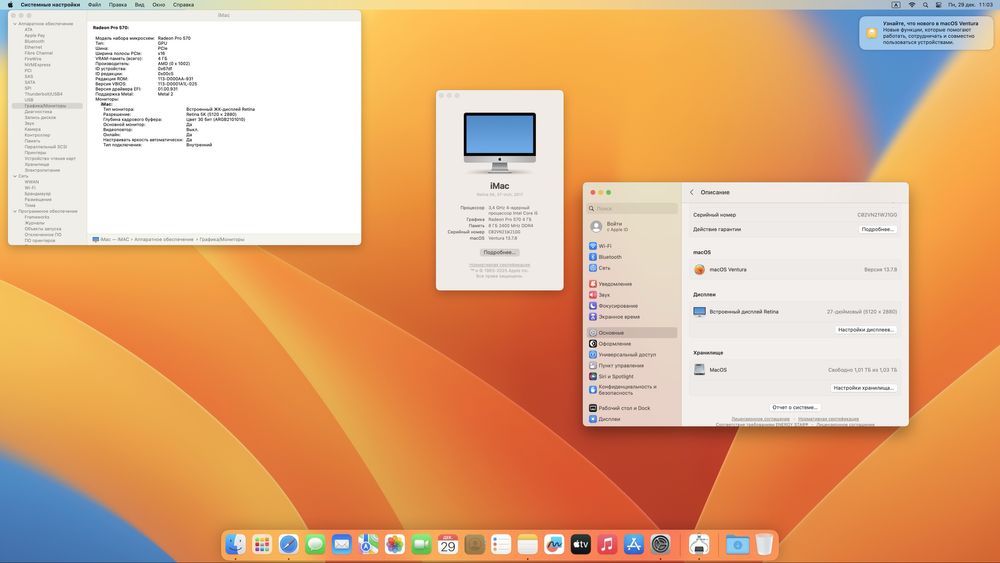Open the macOS Ventura notification banner

tap(925, 33)
